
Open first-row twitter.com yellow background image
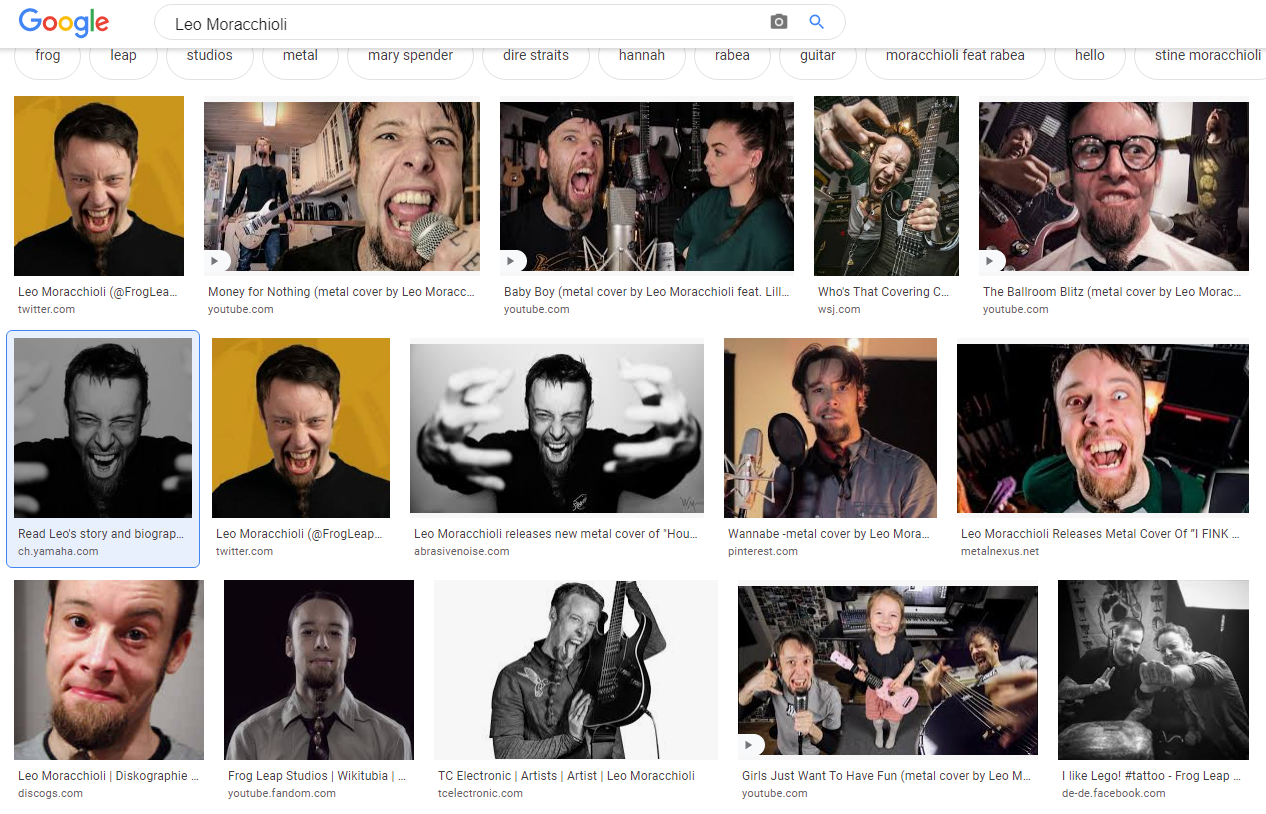point(99,186)
